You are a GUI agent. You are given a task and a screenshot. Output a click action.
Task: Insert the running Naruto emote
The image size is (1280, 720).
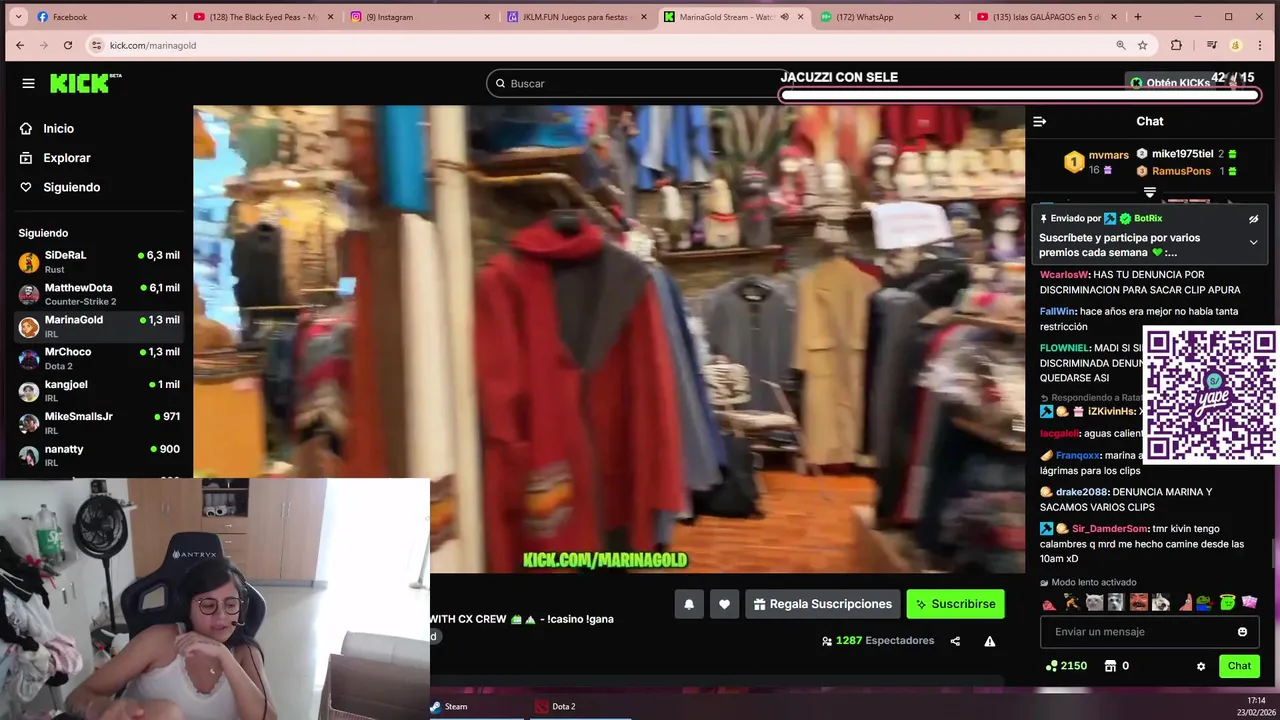pos(1071,602)
